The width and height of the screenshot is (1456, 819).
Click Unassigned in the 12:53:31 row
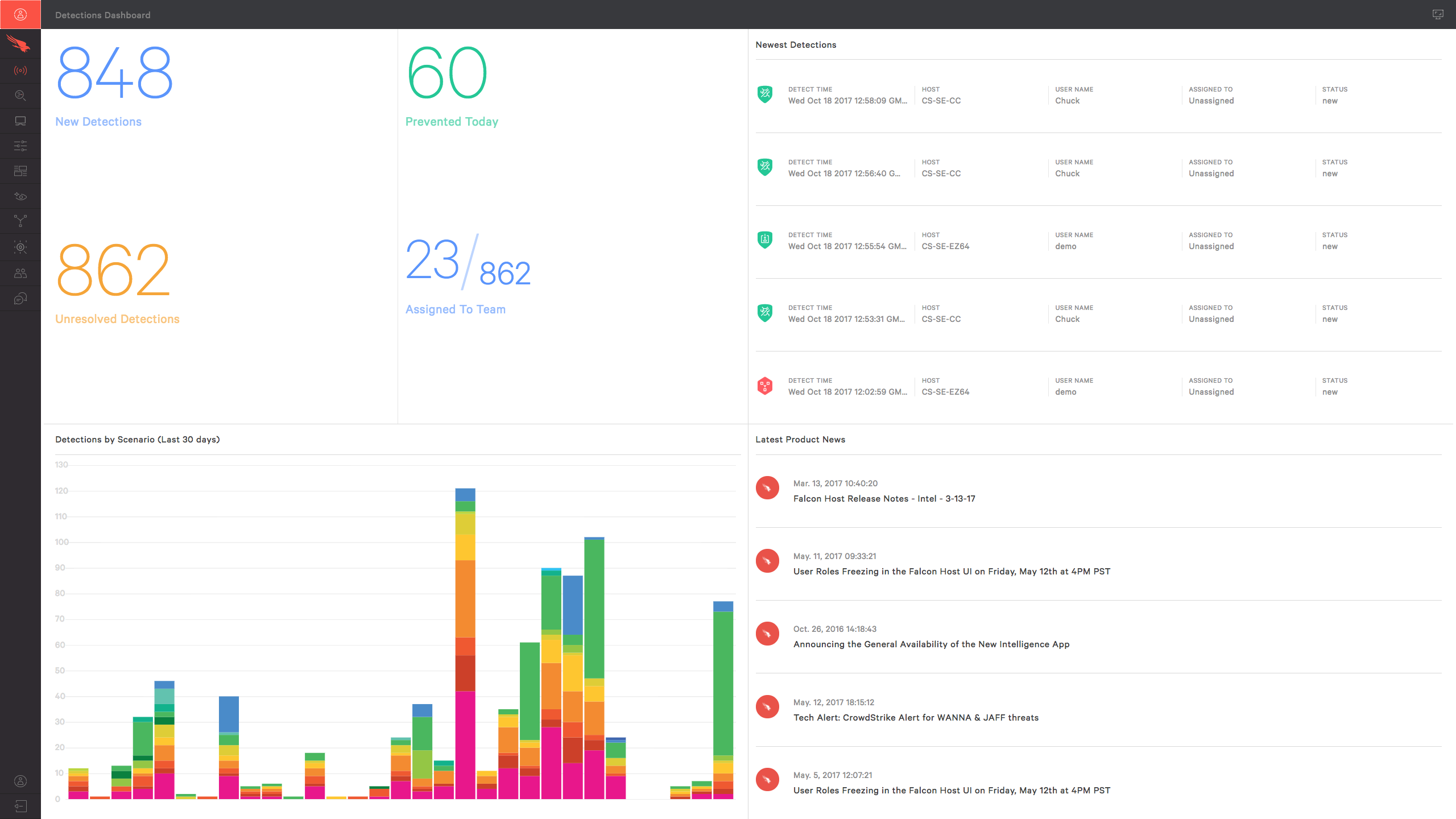tap(1211, 319)
